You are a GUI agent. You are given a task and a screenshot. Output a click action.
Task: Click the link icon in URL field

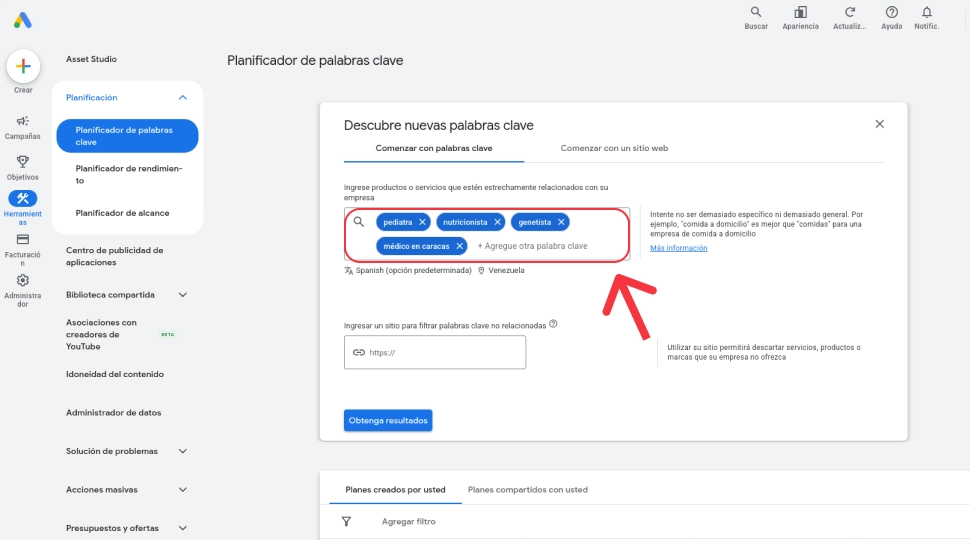[359, 352]
